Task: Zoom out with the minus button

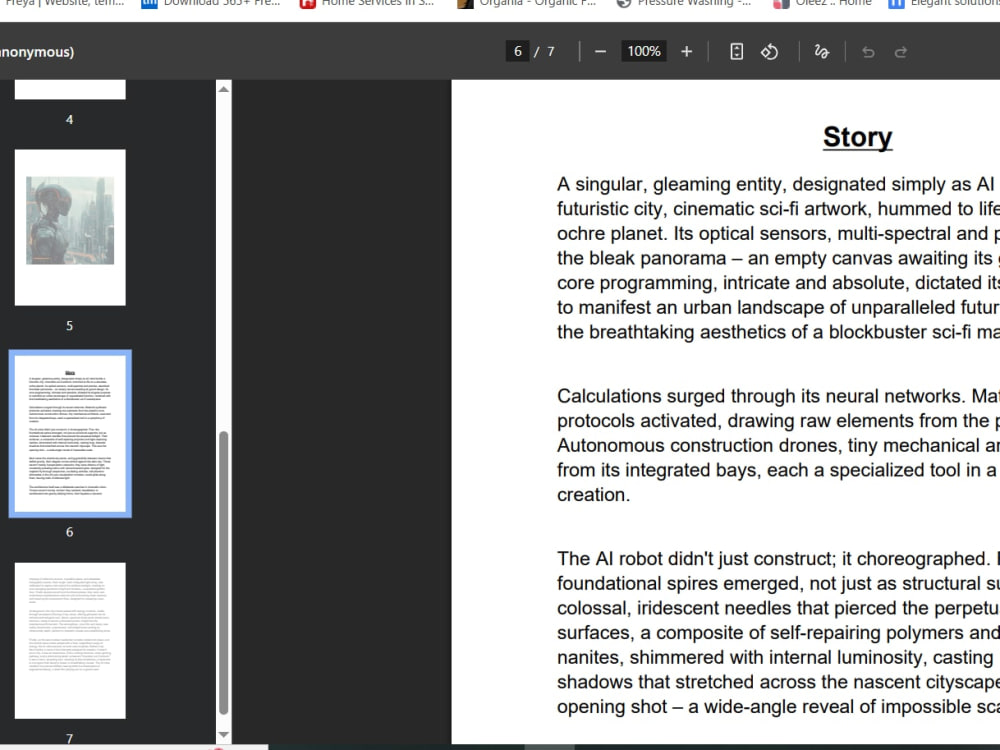Action: click(600, 52)
